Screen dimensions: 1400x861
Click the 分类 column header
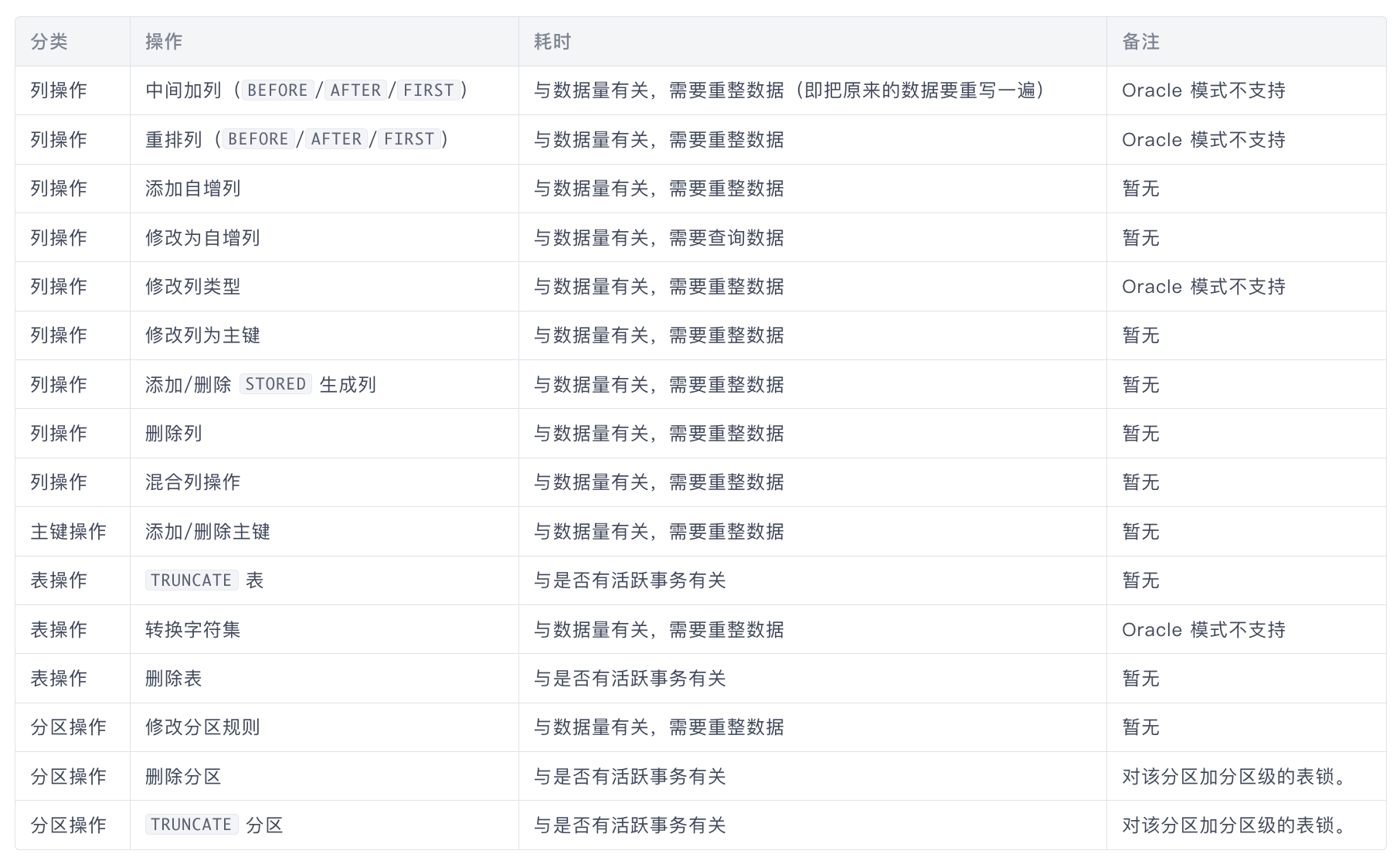[x=46, y=43]
